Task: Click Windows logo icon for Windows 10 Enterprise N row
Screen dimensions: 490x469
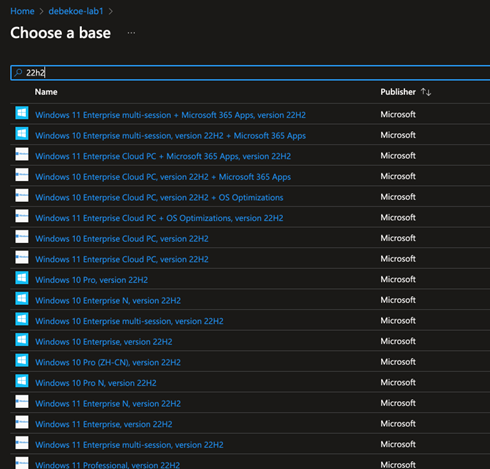Action: click(x=22, y=299)
